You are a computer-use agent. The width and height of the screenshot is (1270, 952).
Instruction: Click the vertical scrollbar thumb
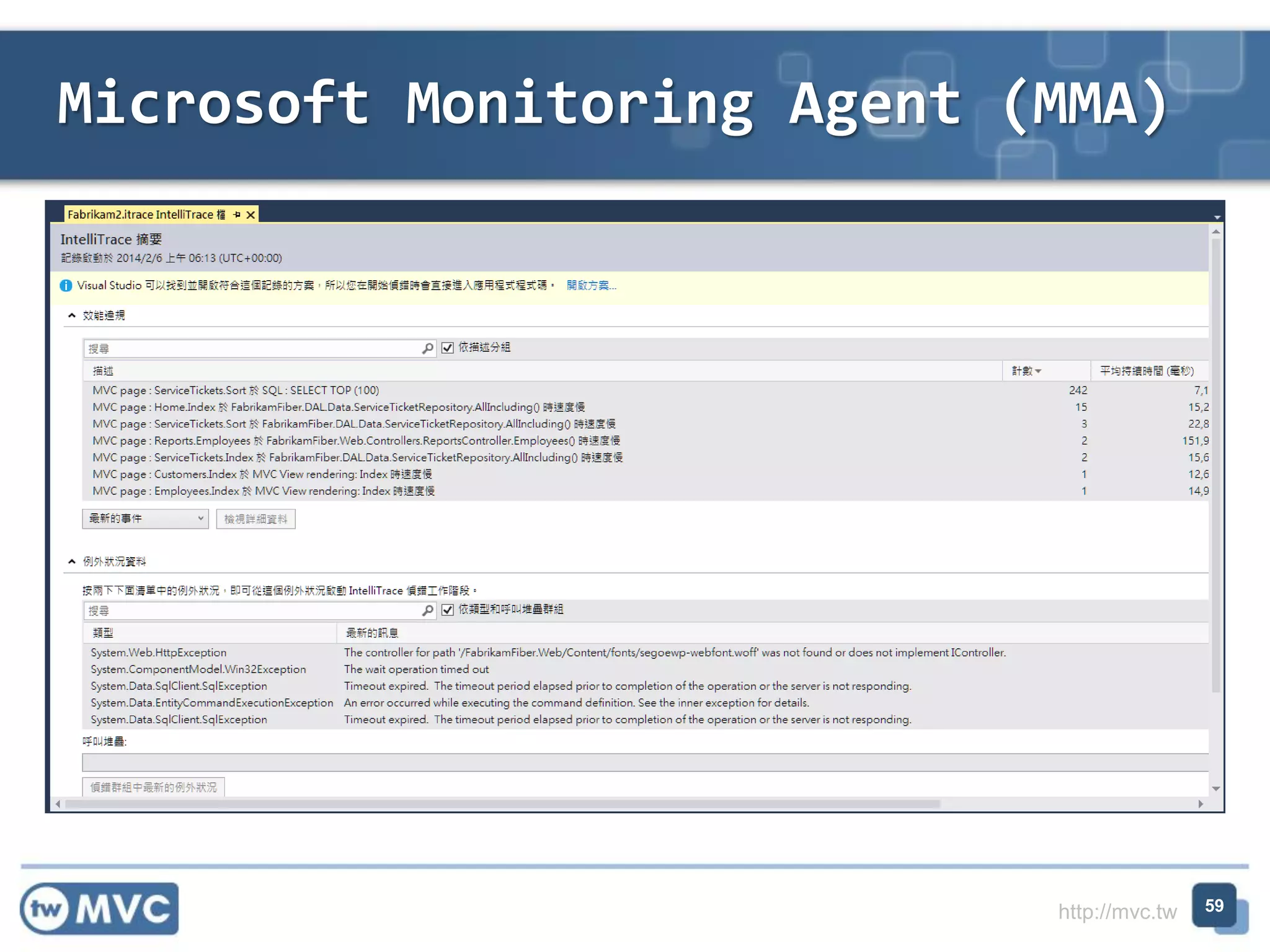point(1216,465)
